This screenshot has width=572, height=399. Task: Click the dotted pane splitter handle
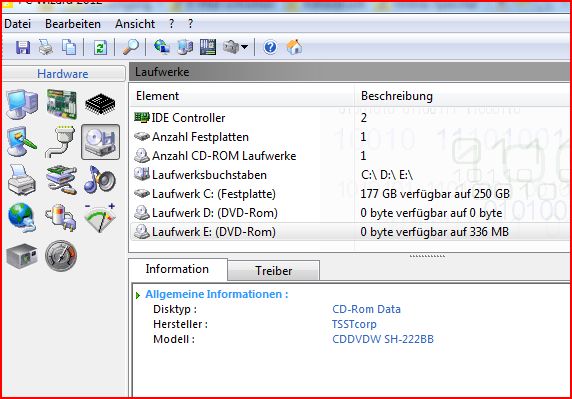coord(427,256)
